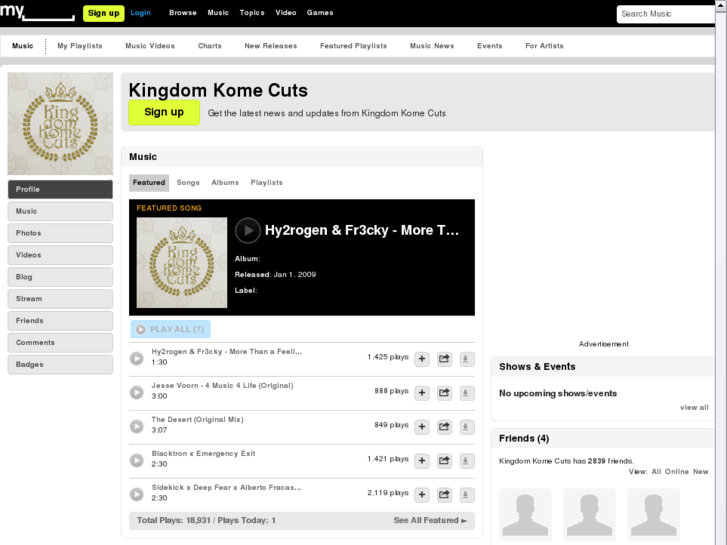This screenshot has width=727, height=545.
Task: Open New Releases section
Action: tap(271, 46)
